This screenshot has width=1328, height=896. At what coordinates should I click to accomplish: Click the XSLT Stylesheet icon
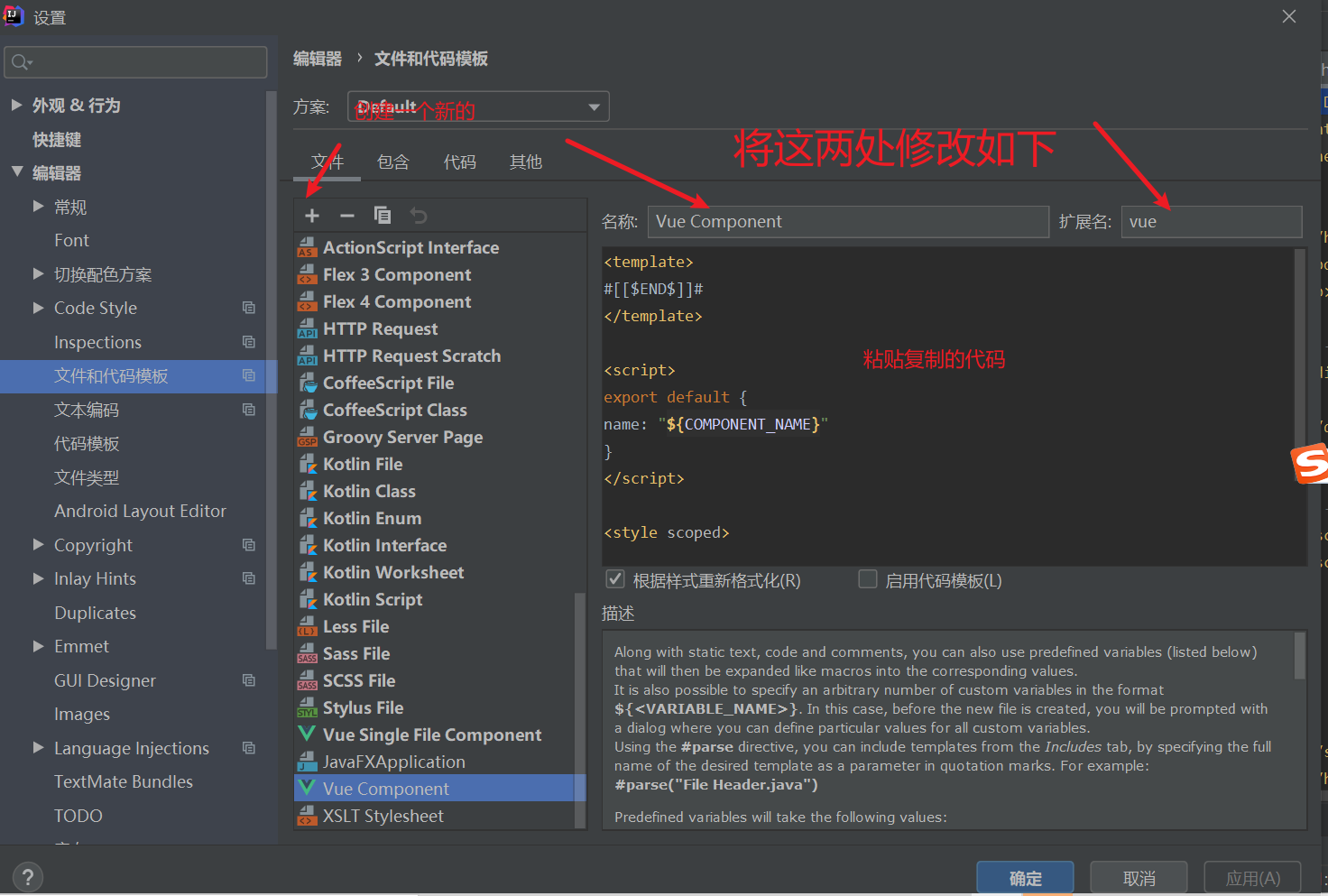point(307,816)
